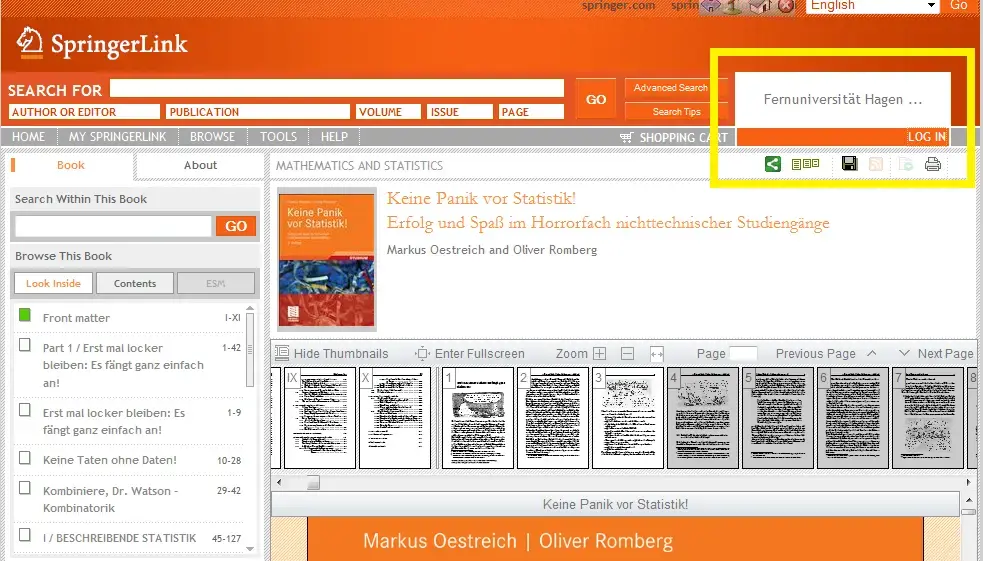Open the multi-column text layout icon
This screenshot has height=561, width=983.
[806, 164]
